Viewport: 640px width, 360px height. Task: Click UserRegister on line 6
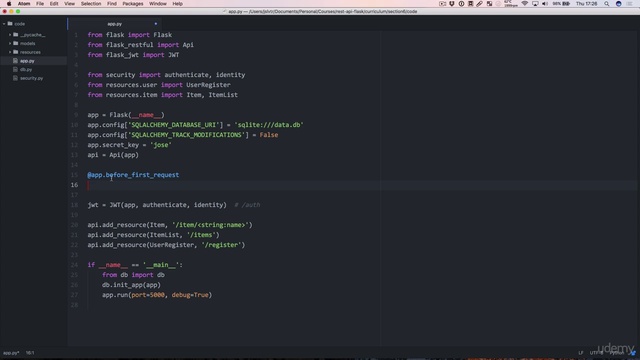pyautogui.click(x=209, y=85)
